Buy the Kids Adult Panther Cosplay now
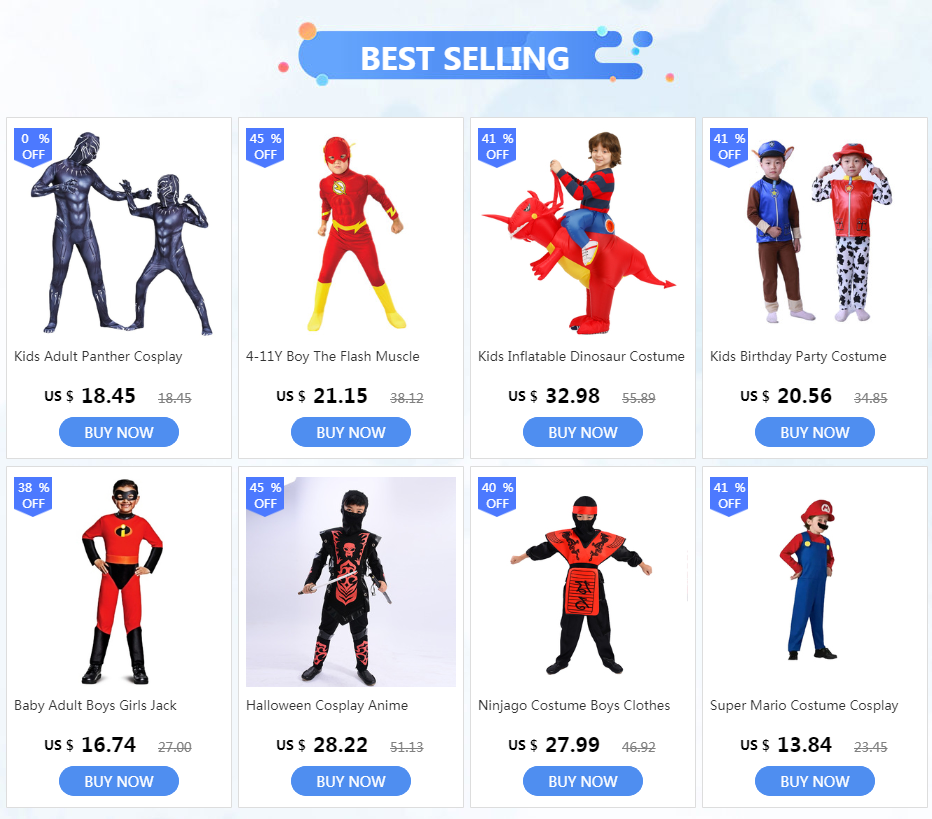Image resolution: width=932 pixels, height=819 pixels. 119,432
